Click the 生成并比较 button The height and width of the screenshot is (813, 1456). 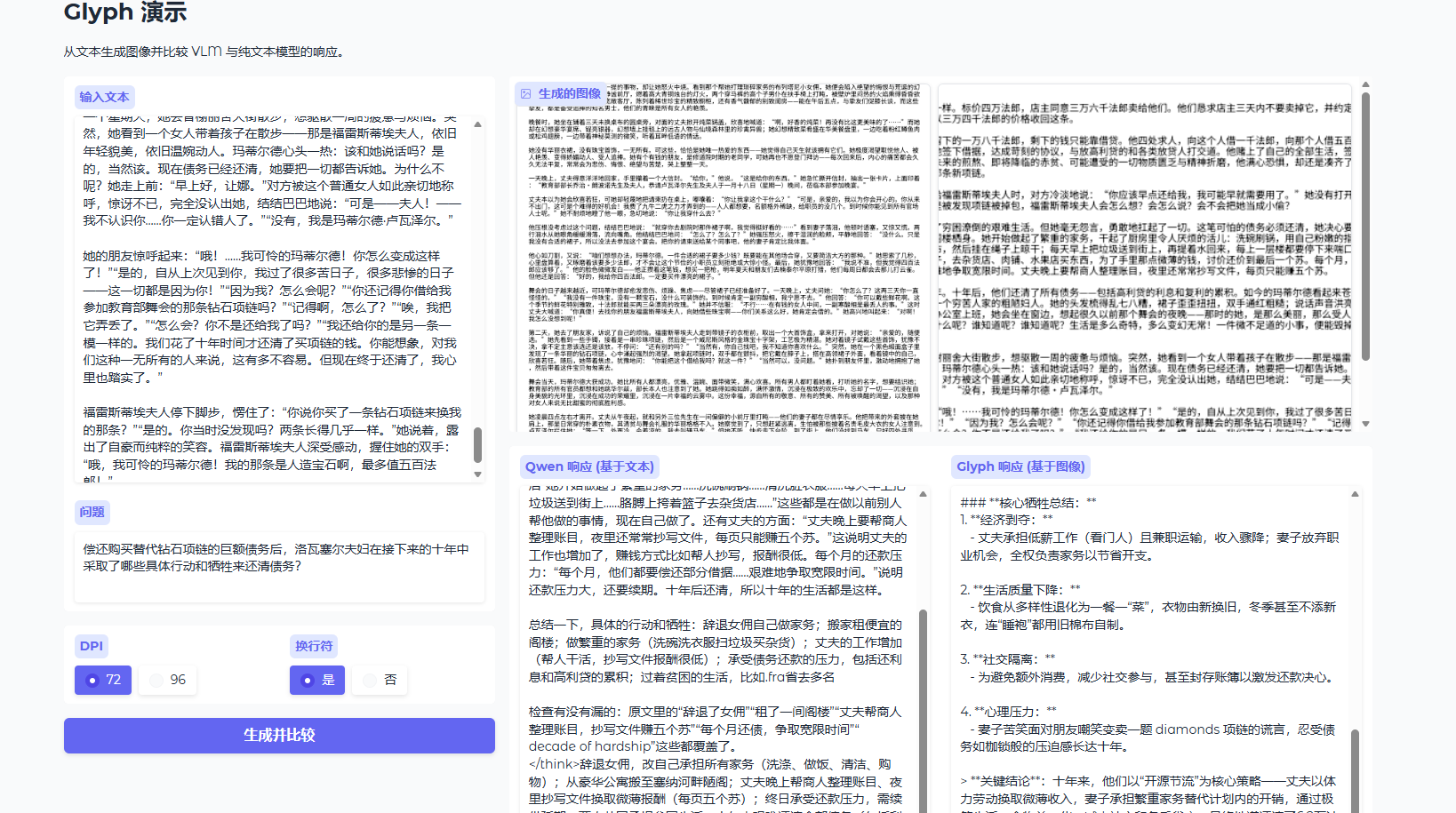[x=279, y=736]
